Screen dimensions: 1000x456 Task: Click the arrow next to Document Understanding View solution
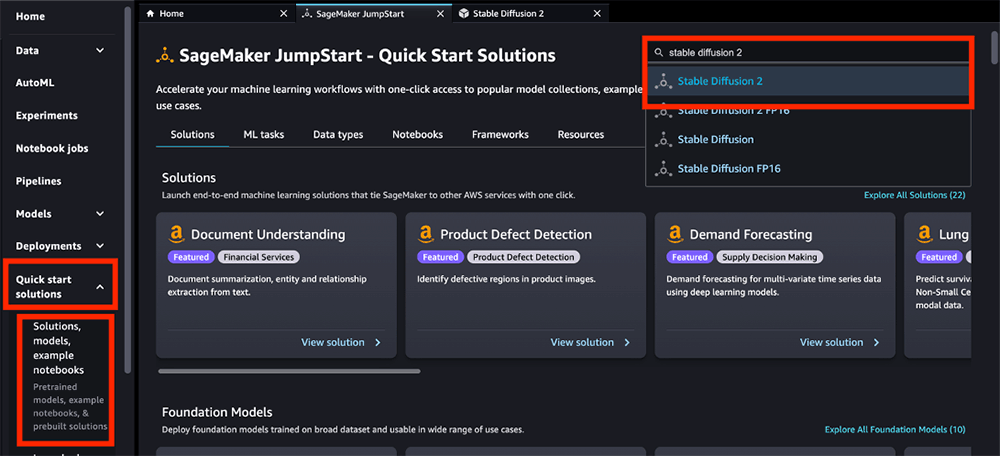378,342
